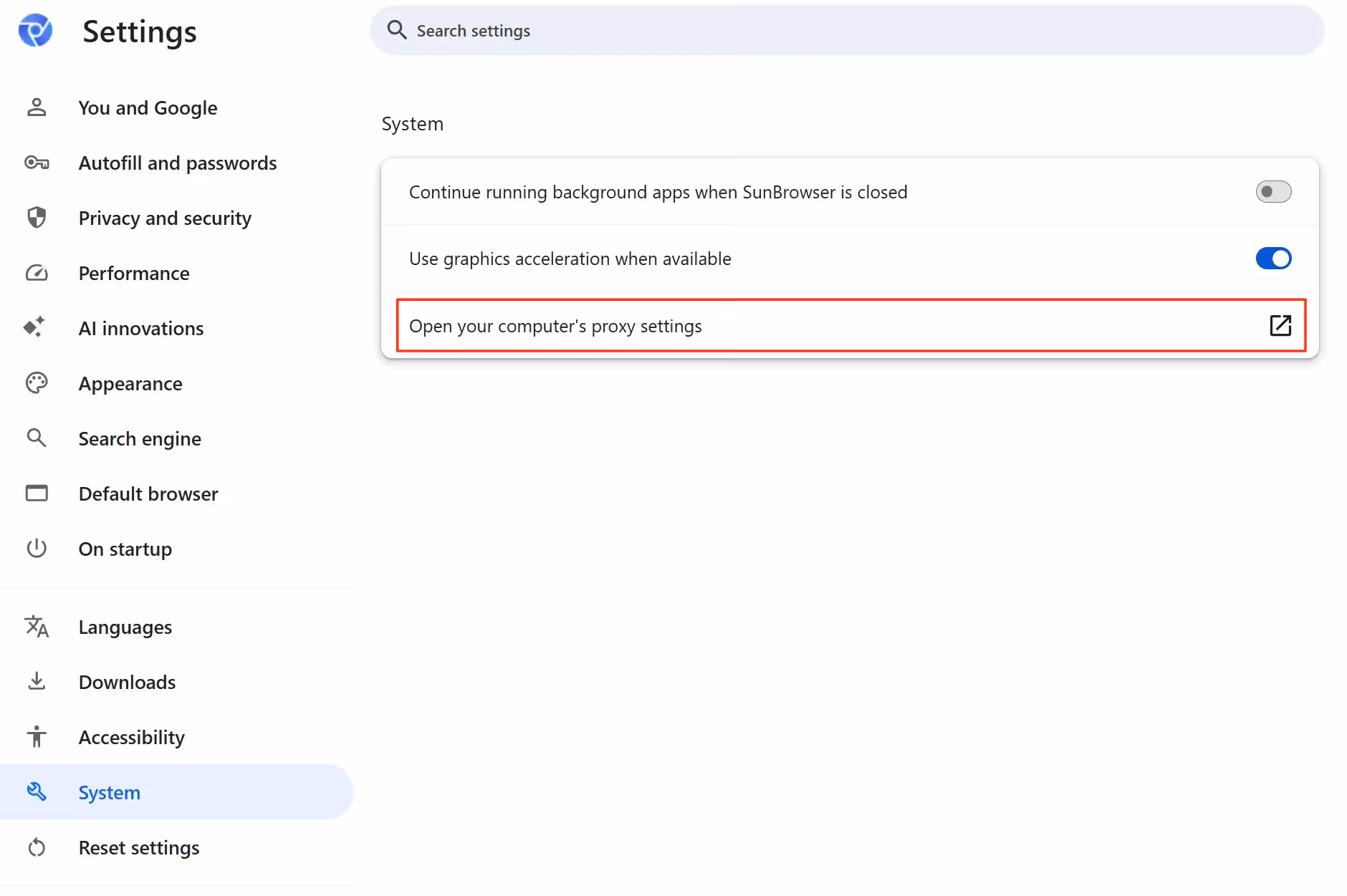The width and height of the screenshot is (1347, 896).
Task: Select the On startup power icon
Action: (36, 549)
